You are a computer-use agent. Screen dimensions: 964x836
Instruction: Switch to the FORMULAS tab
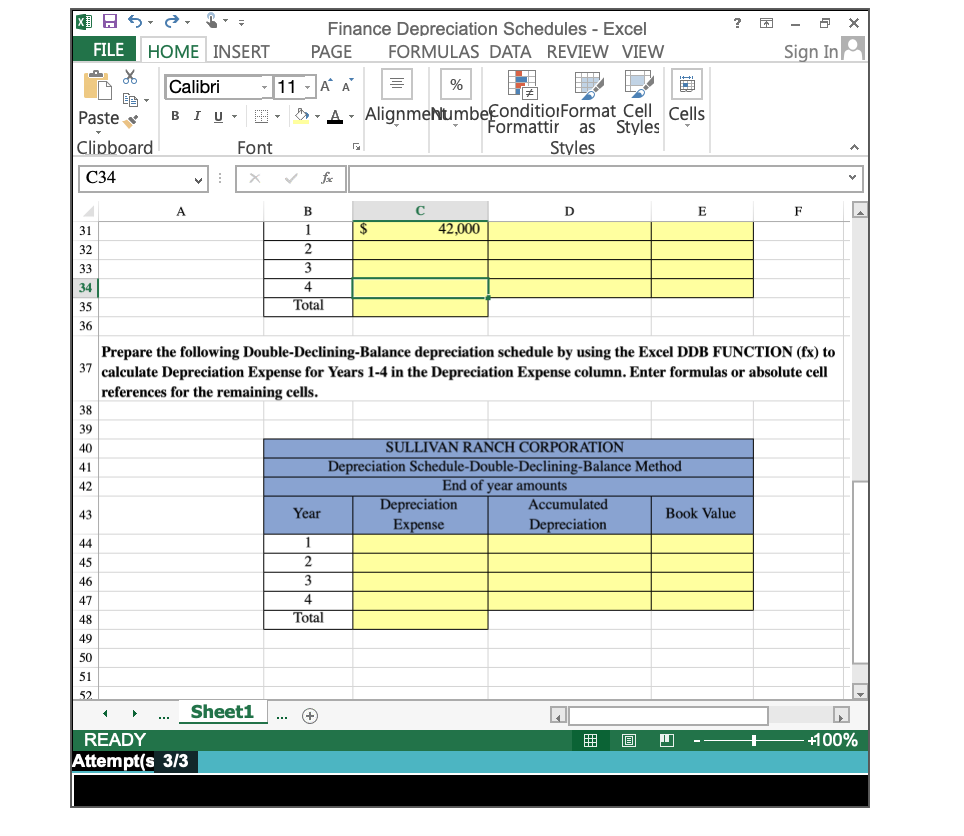[433, 52]
